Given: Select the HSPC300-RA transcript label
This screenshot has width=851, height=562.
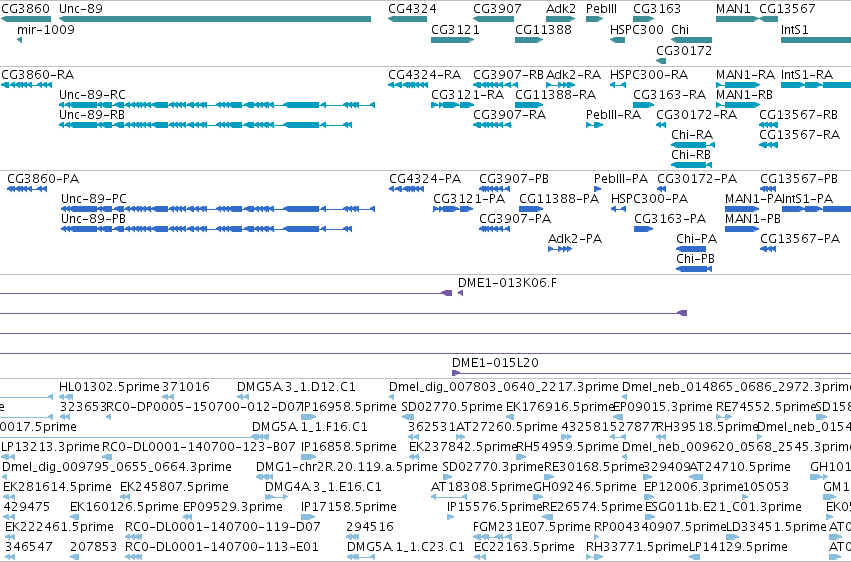Looking at the screenshot, I should pyautogui.click(x=649, y=74).
